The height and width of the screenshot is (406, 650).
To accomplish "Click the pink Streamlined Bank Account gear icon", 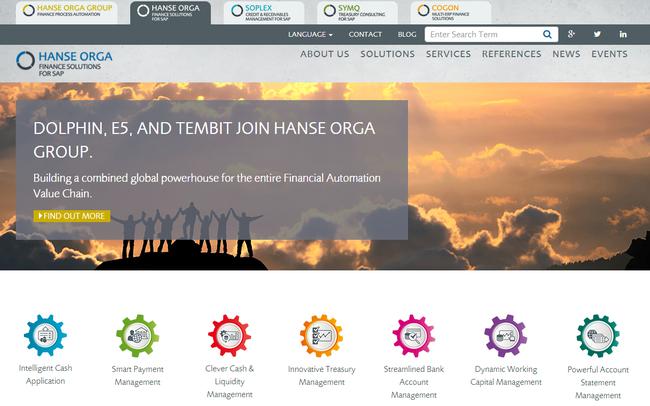I will 414,335.
